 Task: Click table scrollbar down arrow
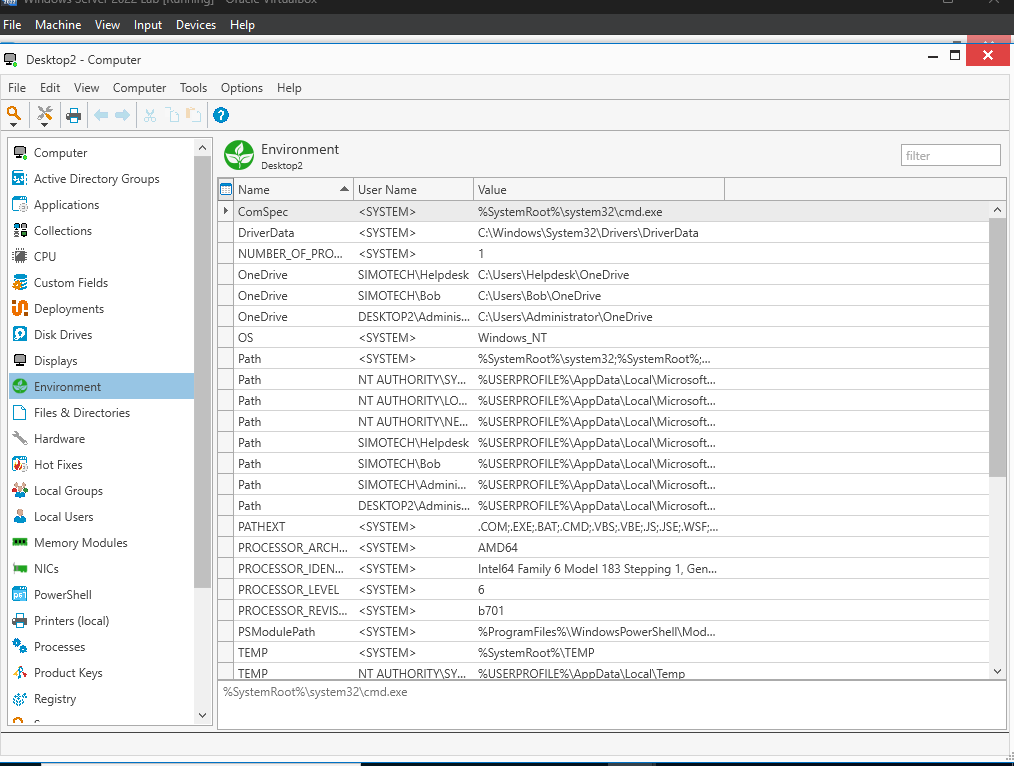tap(997, 671)
